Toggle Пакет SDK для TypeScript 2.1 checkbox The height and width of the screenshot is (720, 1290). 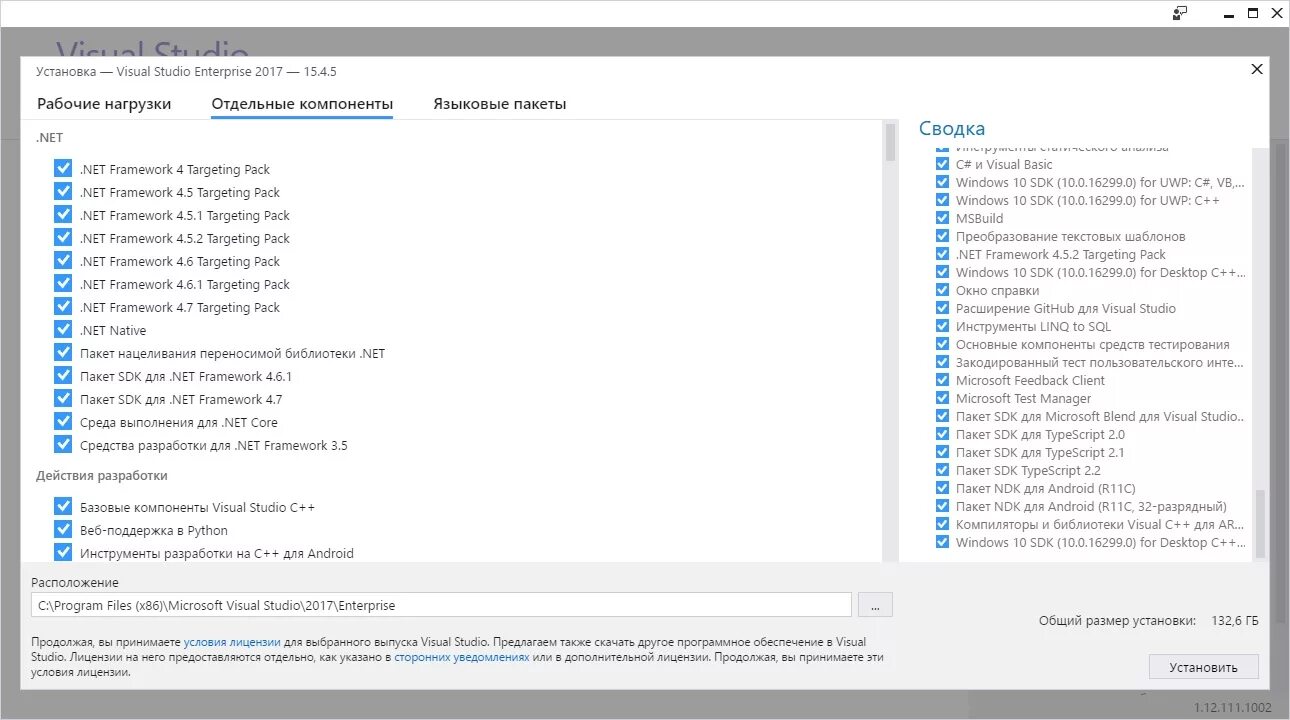click(942, 452)
